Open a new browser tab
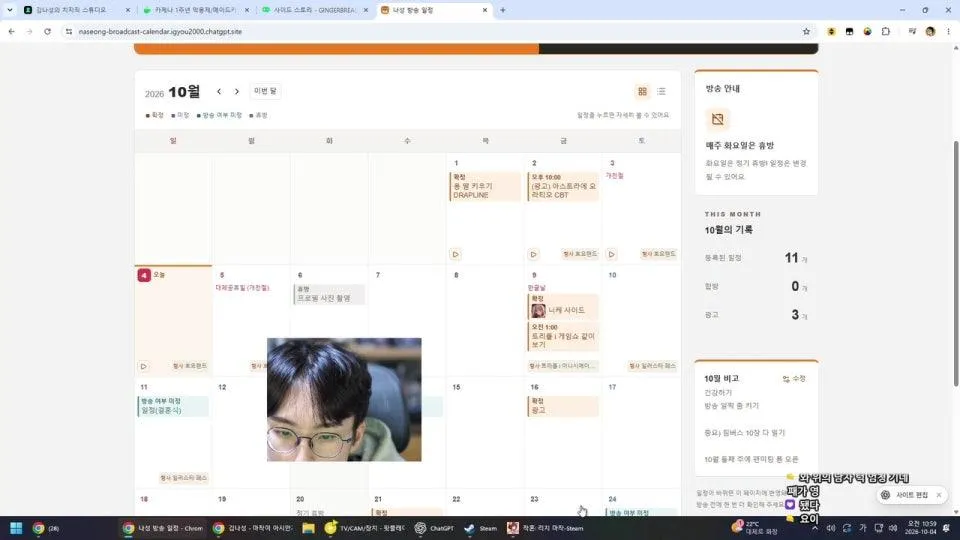The width and height of the screenshot is (960, 540). 503,10
